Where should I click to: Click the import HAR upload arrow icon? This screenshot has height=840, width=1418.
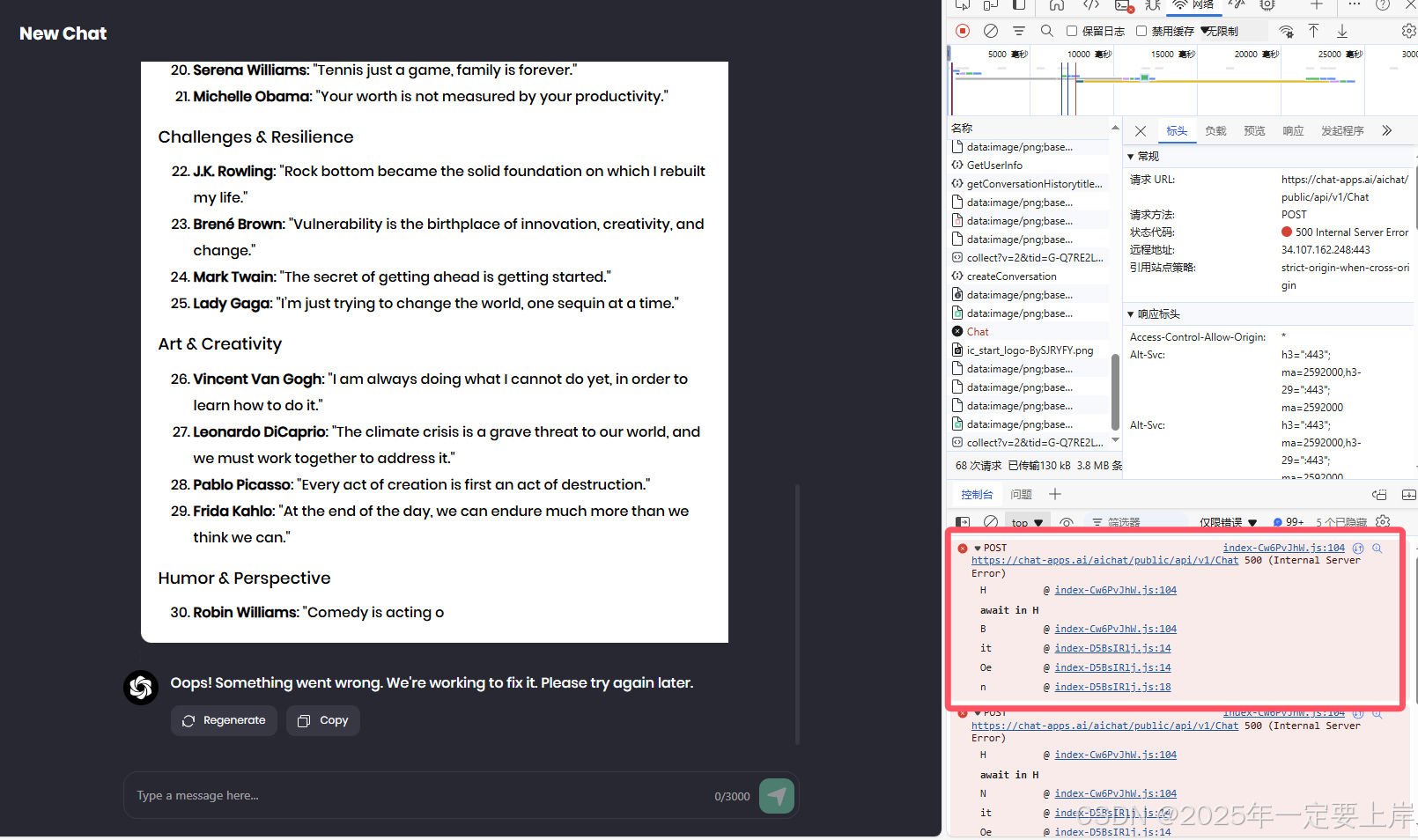pyautogui.click(x=1313, y=31)
